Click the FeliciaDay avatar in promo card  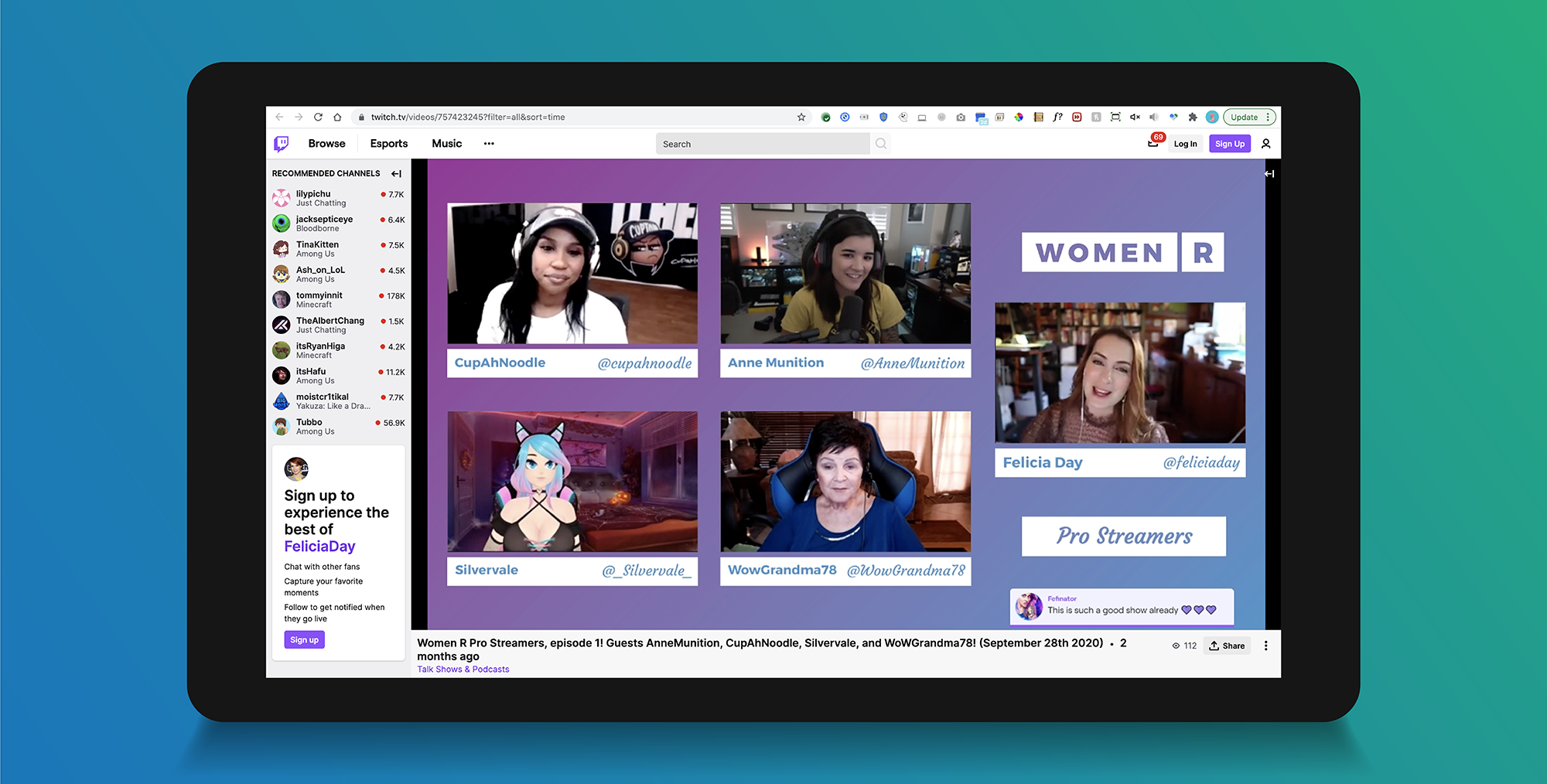296,469
